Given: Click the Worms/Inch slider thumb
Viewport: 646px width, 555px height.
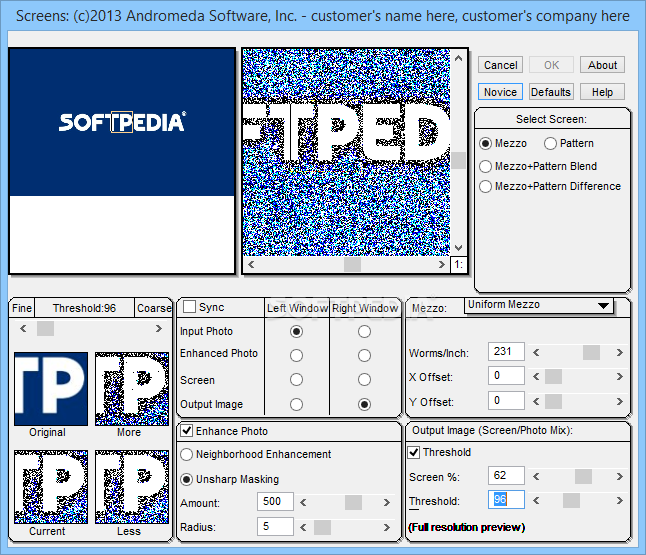Looking at the screenshot, I should tap(591, 353).
